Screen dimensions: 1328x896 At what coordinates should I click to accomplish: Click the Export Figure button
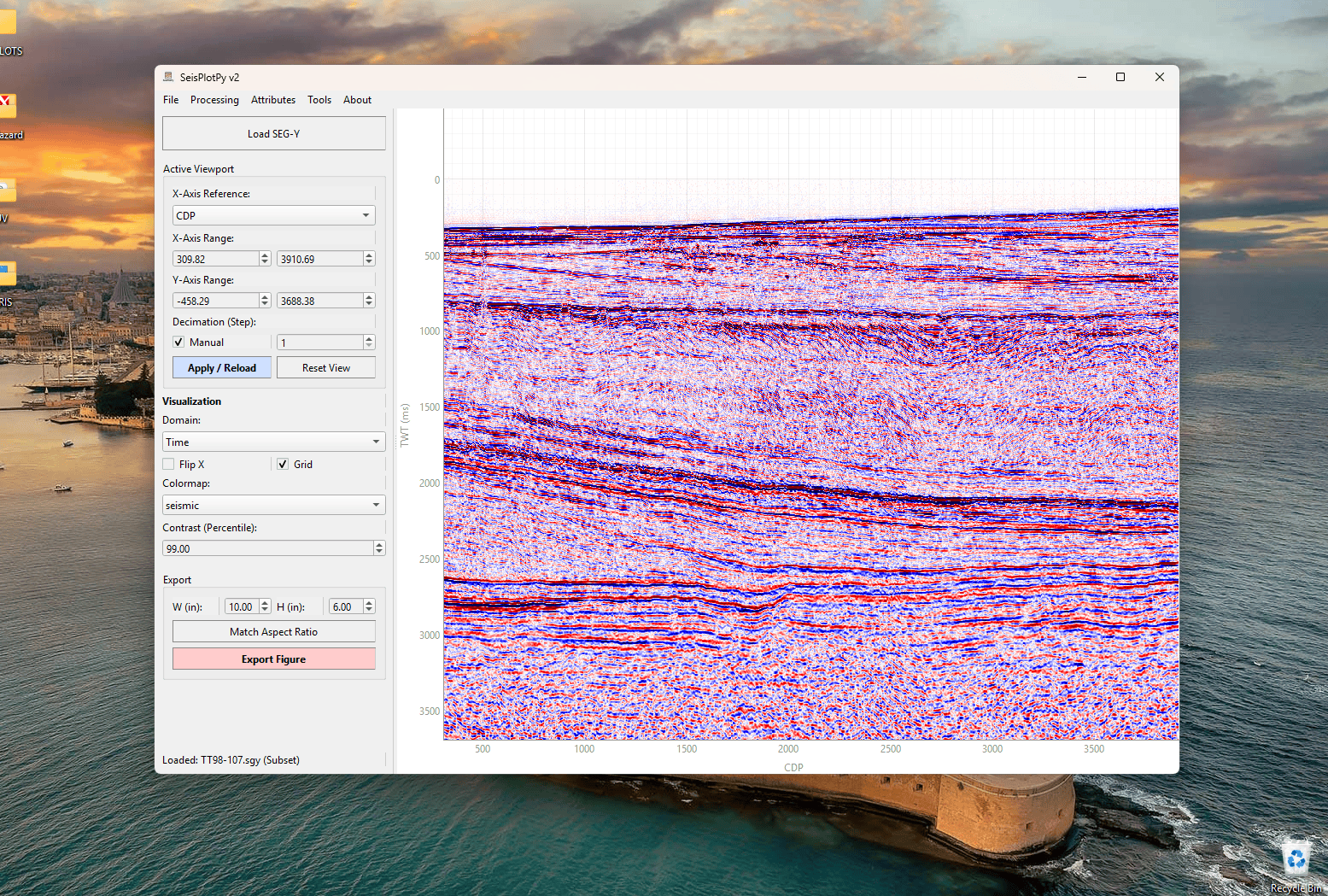pyautogui.click(x=273, y=659)
